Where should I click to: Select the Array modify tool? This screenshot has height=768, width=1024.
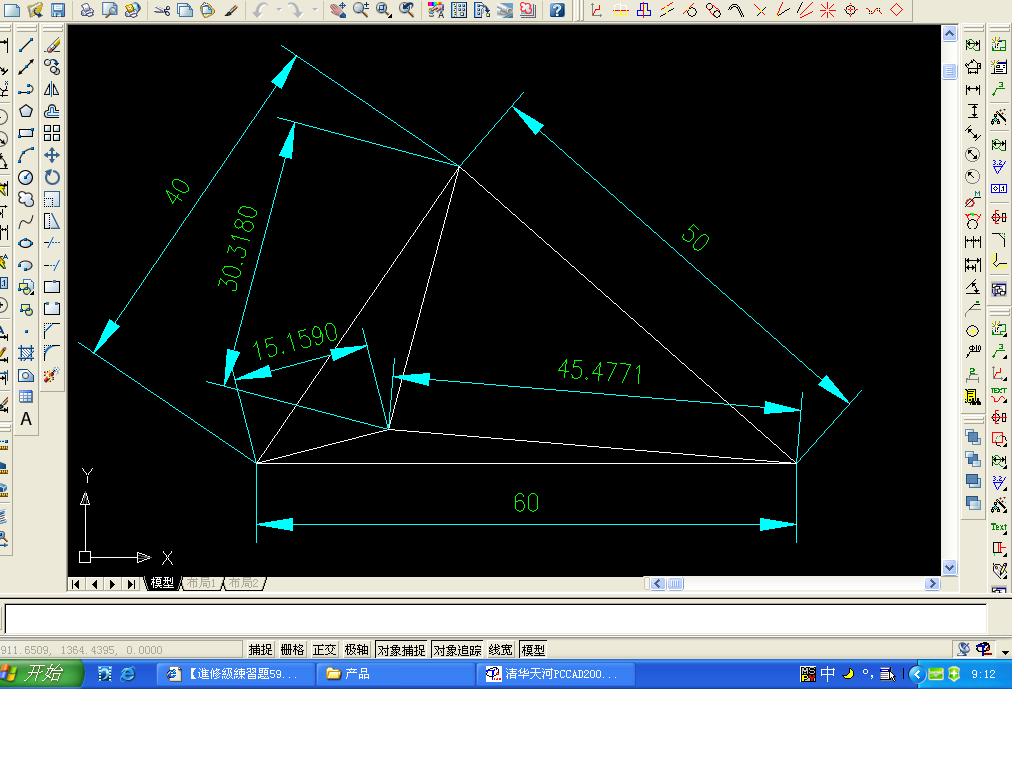point(52,133)
